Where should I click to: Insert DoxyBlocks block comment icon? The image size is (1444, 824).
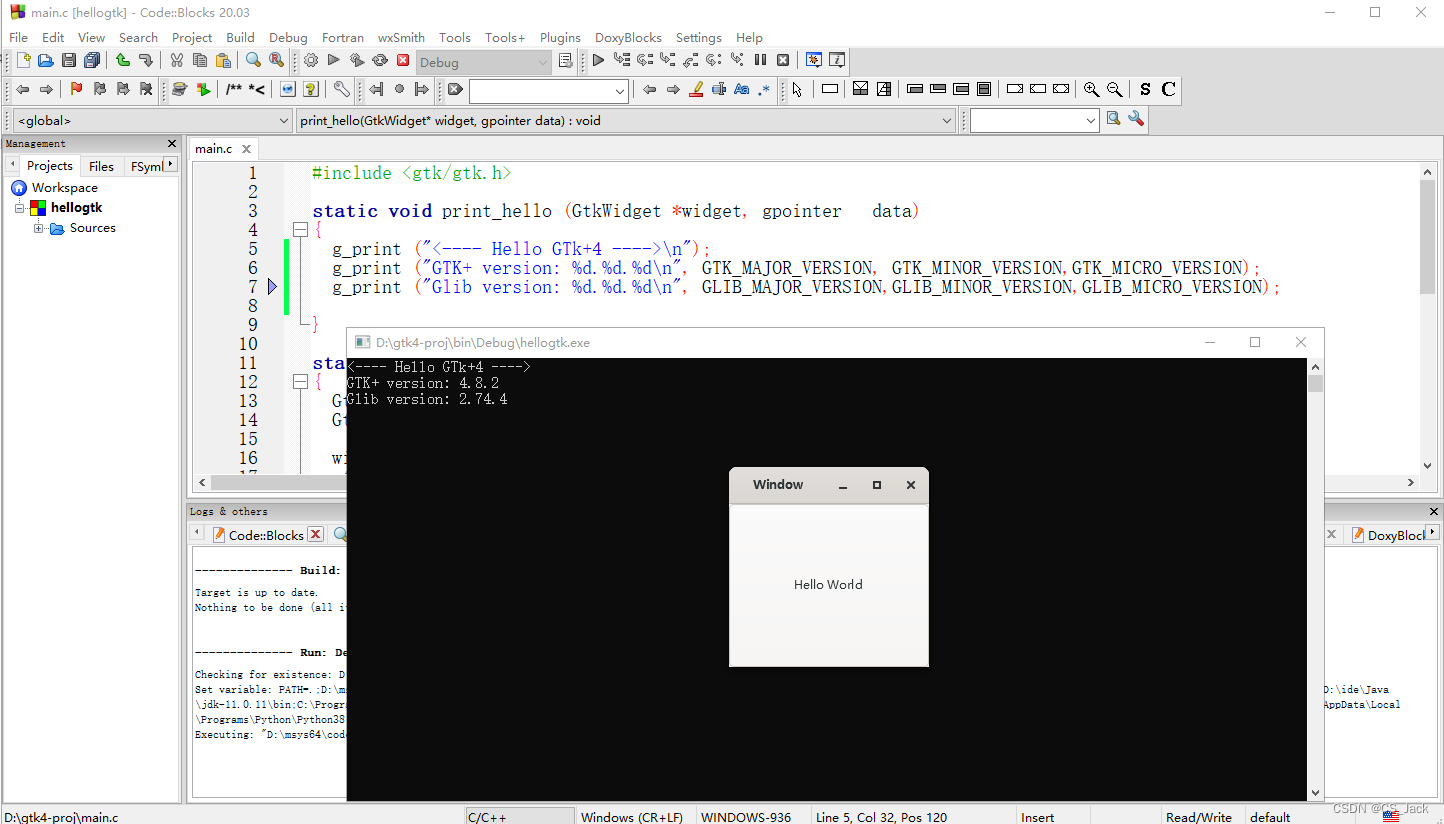[x=234, y=89]
